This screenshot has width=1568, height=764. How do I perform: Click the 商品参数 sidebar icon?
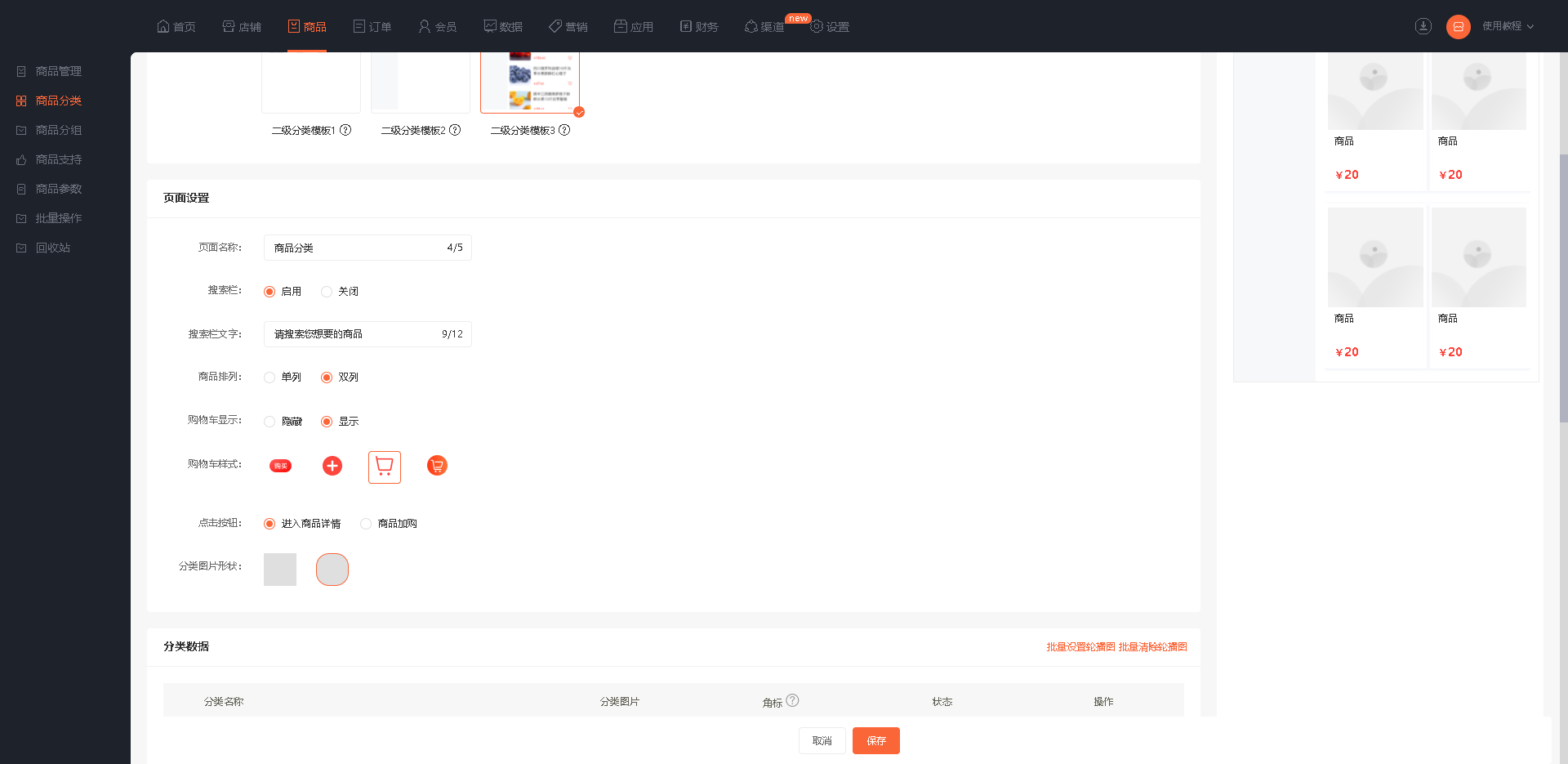(21, 190)
